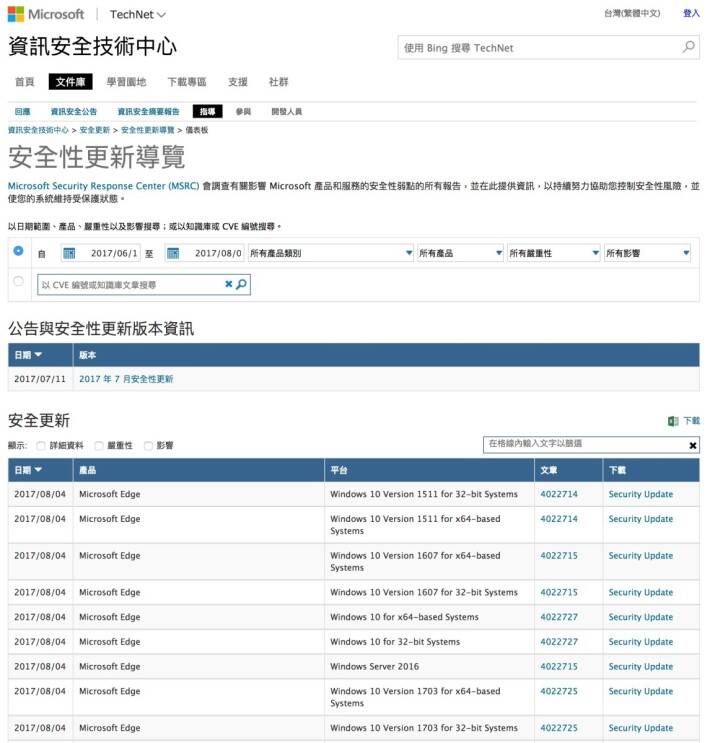Click Security Update for 1511 32-bit Systems

click(640, 494)
